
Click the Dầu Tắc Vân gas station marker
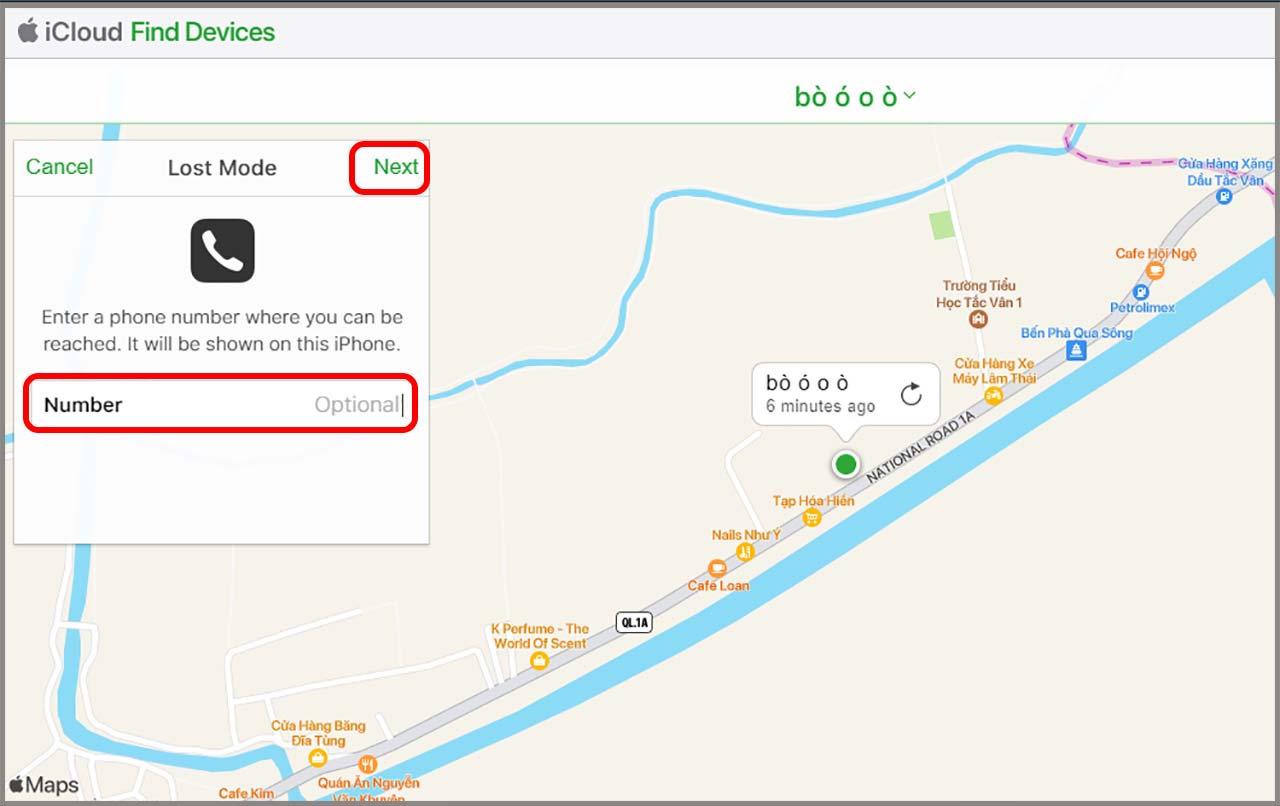point(1223,197)
